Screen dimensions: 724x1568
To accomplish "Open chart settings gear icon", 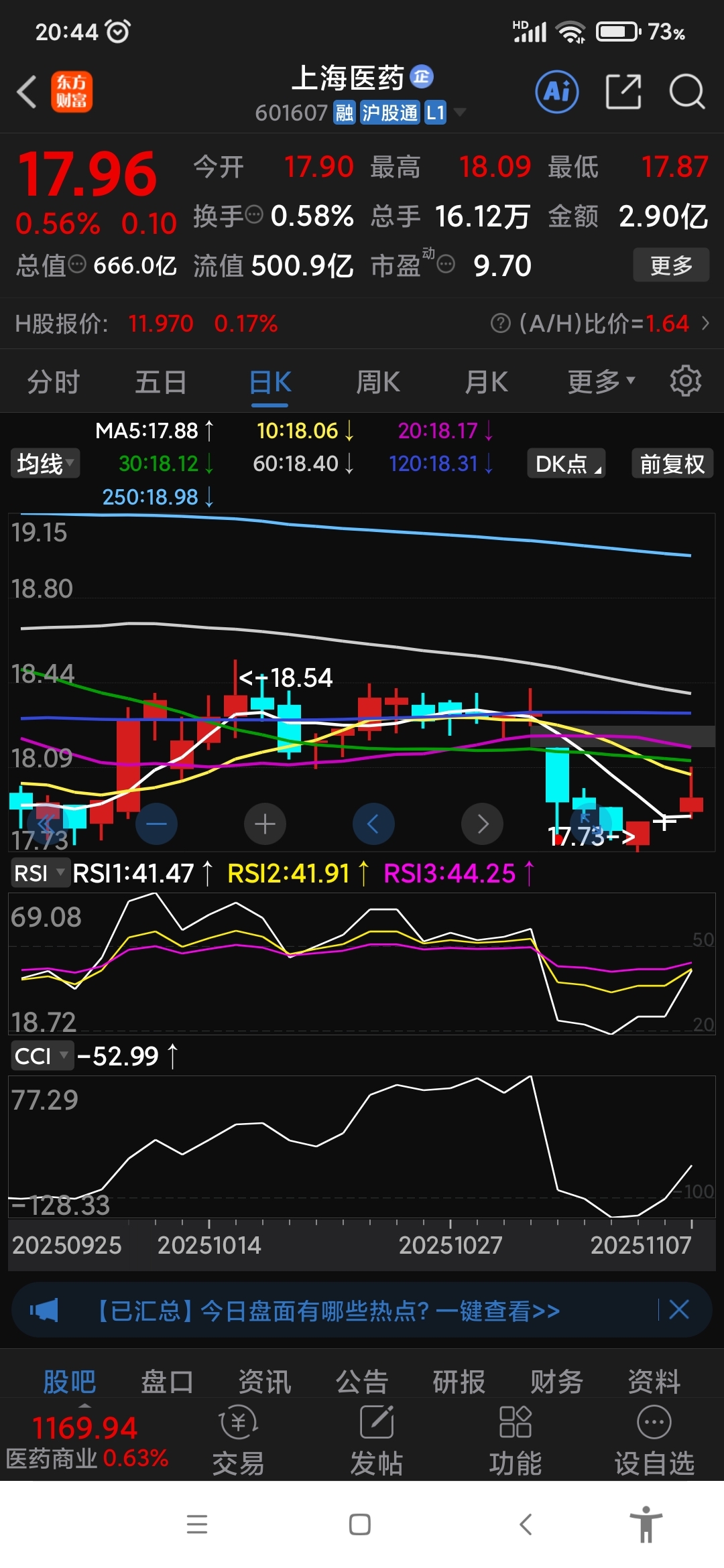I will click(685, 381).
